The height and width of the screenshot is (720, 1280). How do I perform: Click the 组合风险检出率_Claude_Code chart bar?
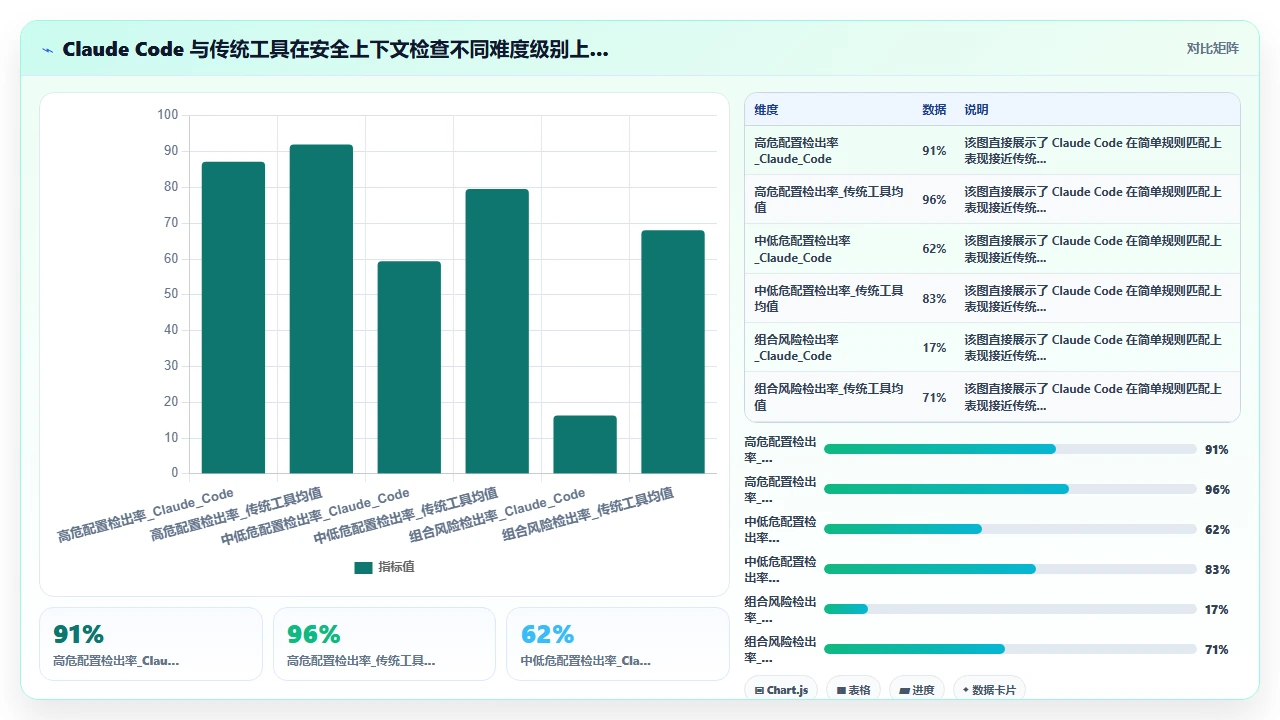click(x=585, y=444)
